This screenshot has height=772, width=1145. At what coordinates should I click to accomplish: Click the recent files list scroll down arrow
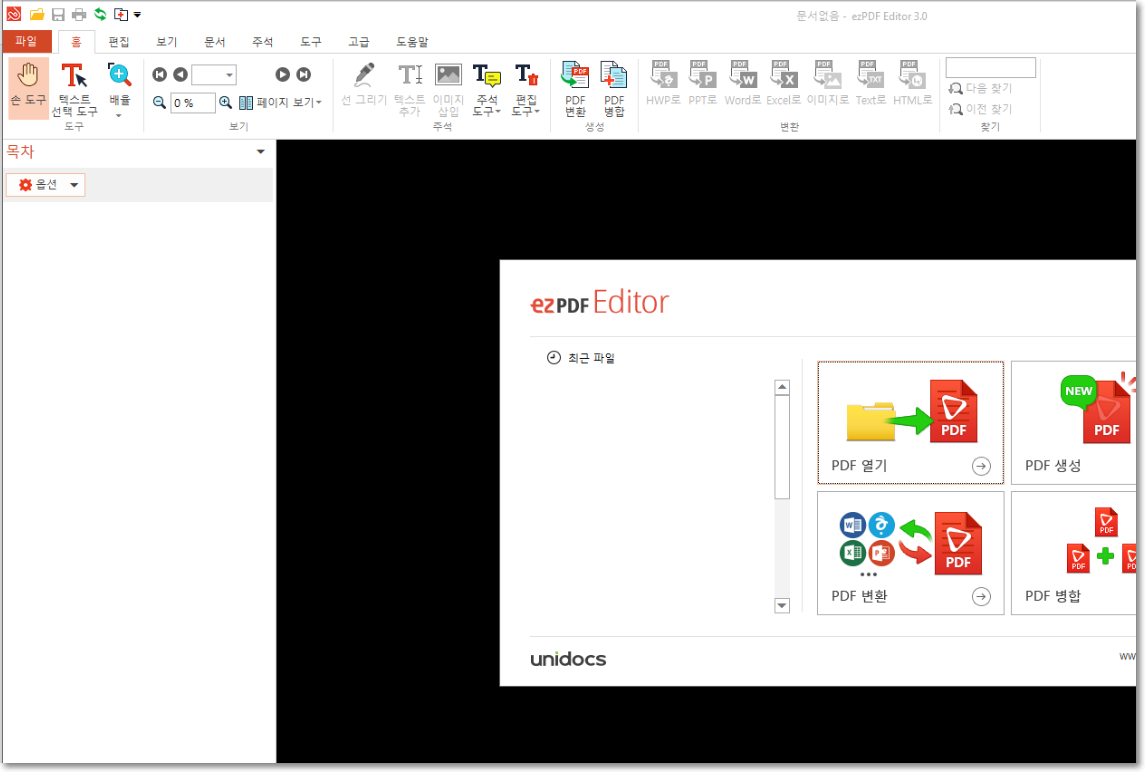tap(782, 605)
